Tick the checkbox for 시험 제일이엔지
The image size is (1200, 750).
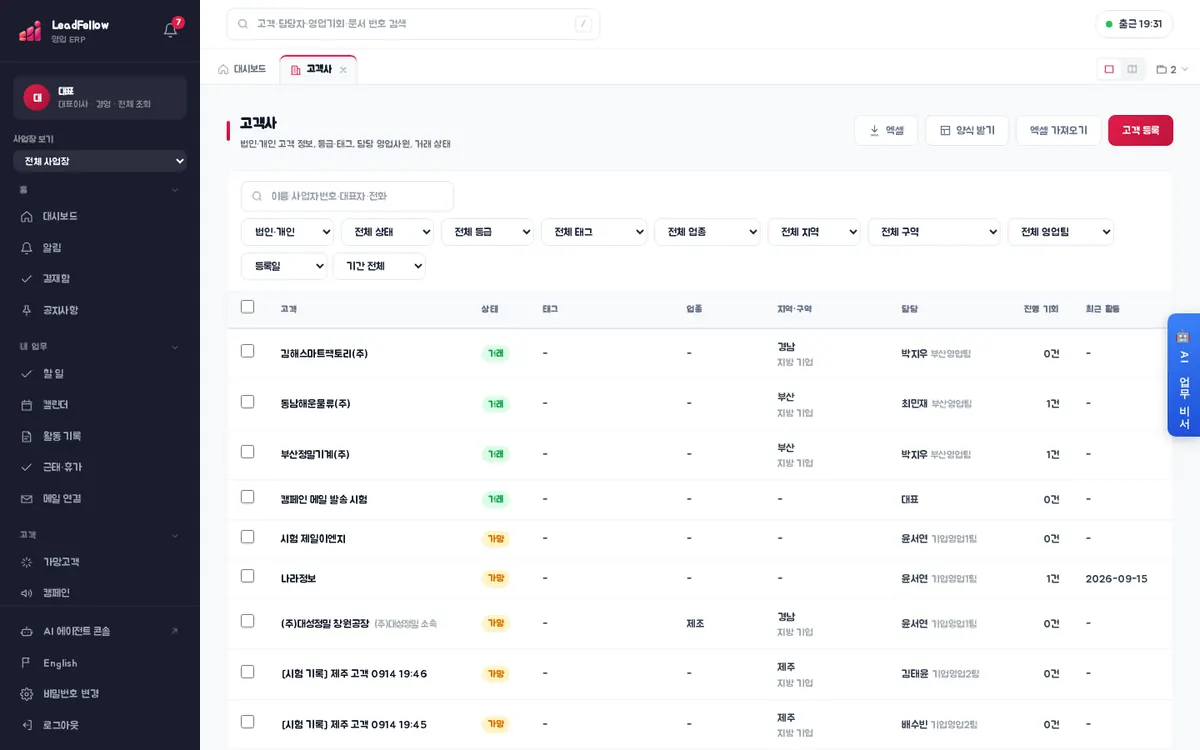[248, 537]
